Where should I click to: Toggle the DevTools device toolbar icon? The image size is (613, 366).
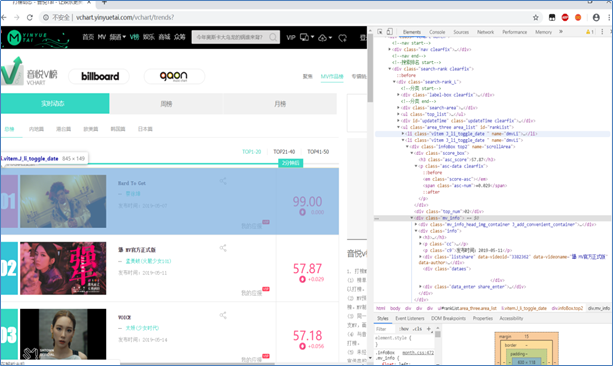pos(390,32)
